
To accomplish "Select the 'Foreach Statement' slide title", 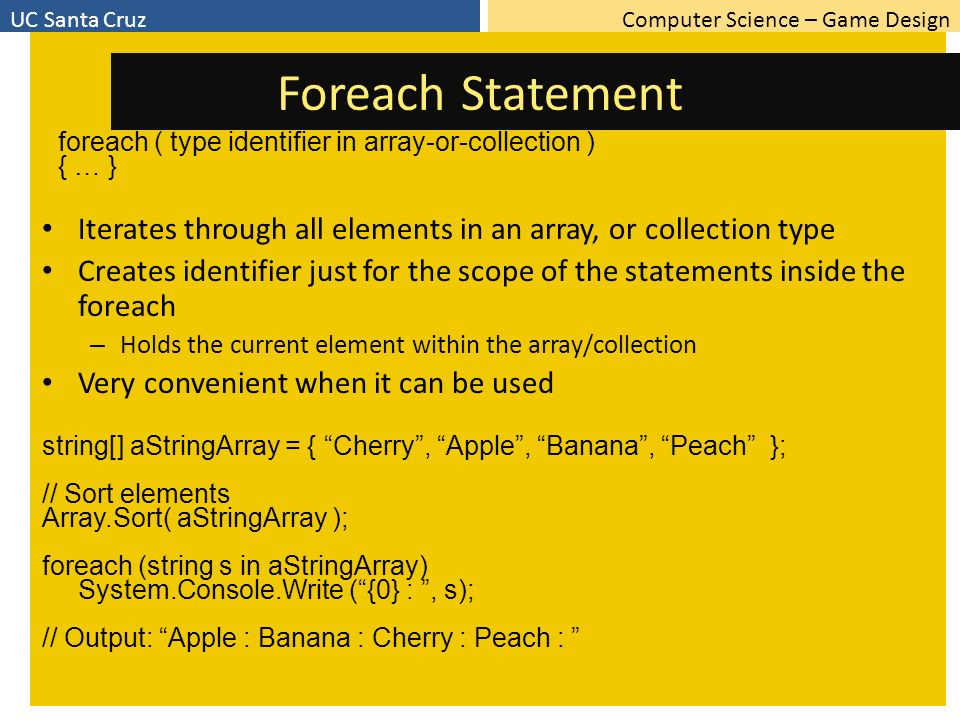I will click(480, 94).
